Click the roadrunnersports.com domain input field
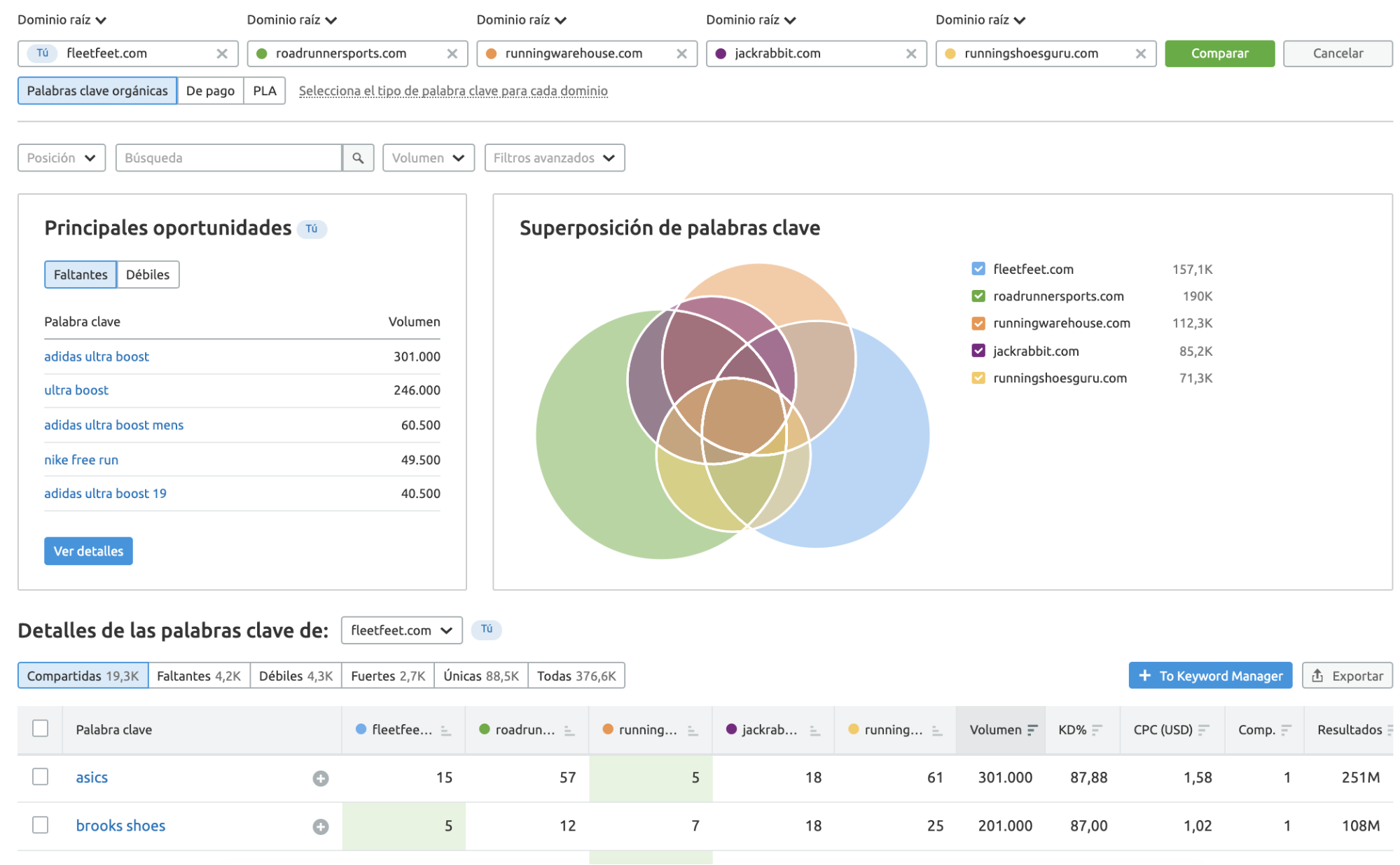Viewport: 1400px width, 865px height. click(357, 54)
